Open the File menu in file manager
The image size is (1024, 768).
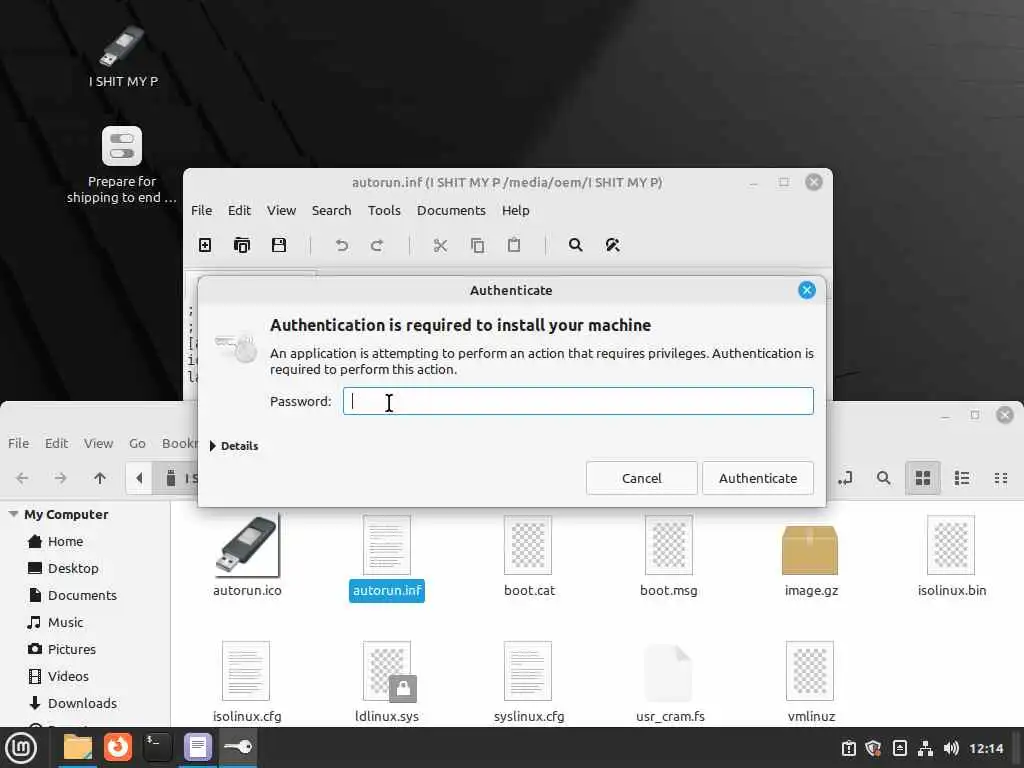point(18,443)
